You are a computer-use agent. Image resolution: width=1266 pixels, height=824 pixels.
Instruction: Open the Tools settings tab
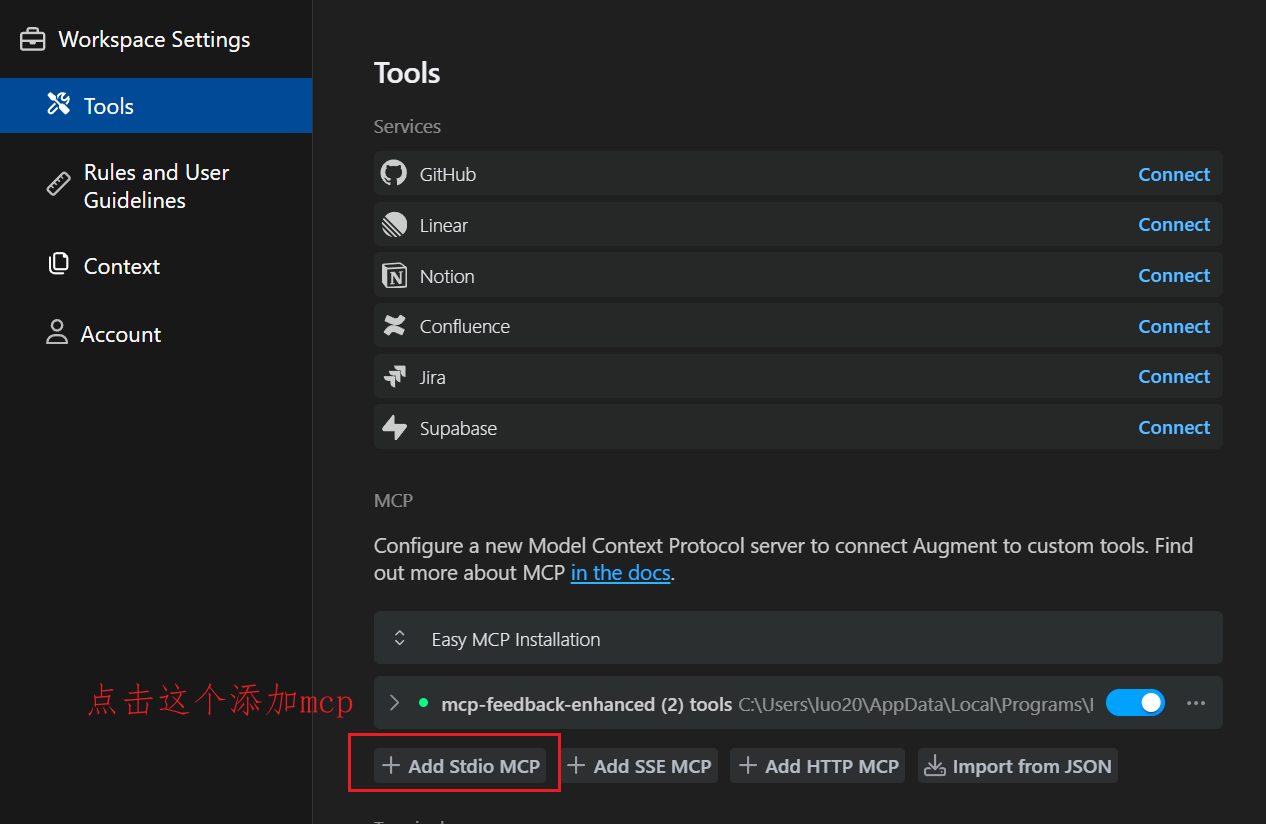point(156,105)
